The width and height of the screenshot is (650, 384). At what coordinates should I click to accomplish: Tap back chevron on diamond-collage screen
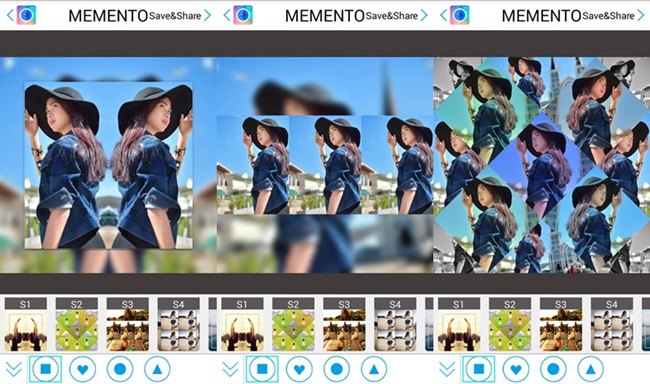(x=444, y=16)
